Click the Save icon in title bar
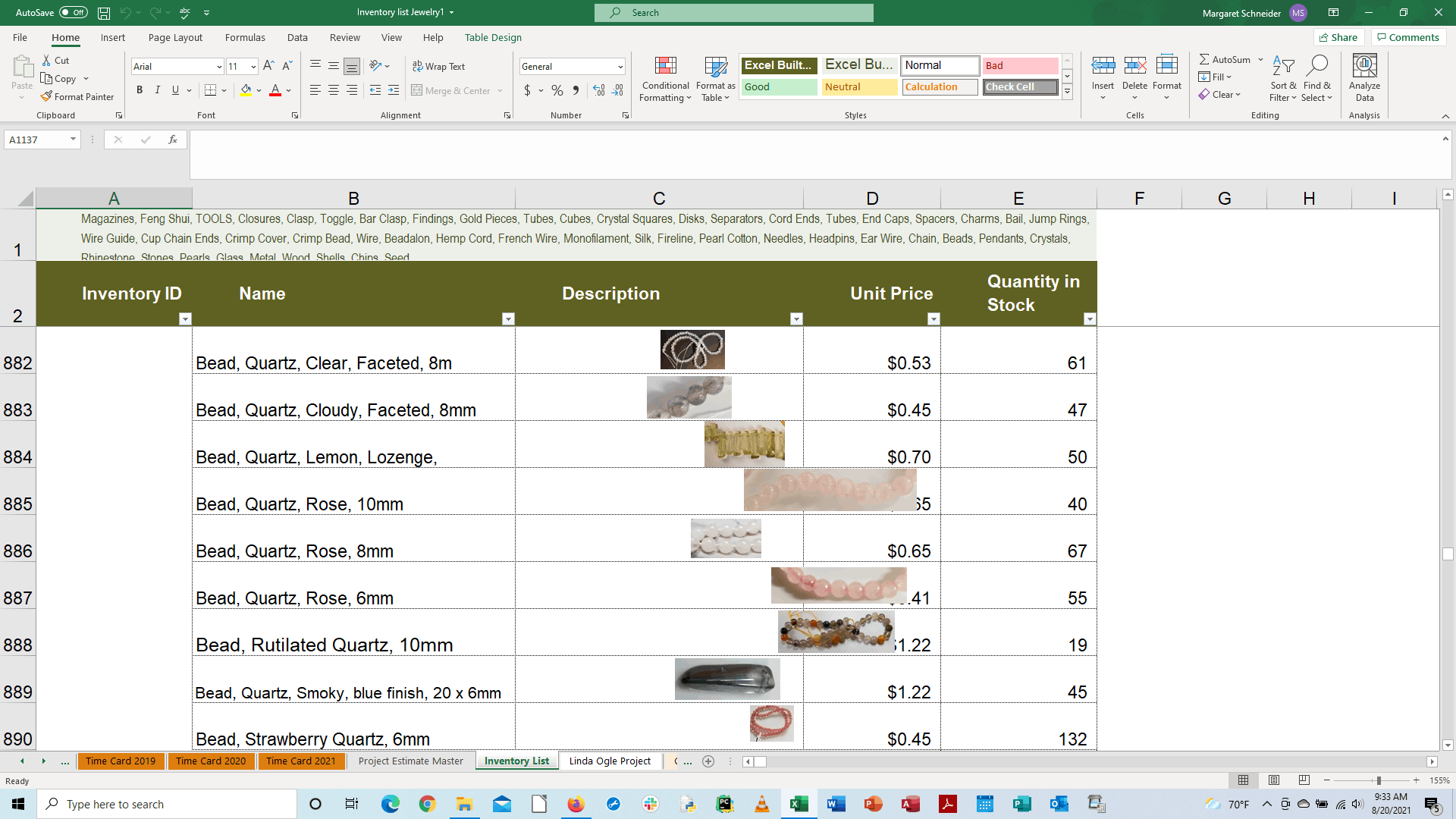 104,13
